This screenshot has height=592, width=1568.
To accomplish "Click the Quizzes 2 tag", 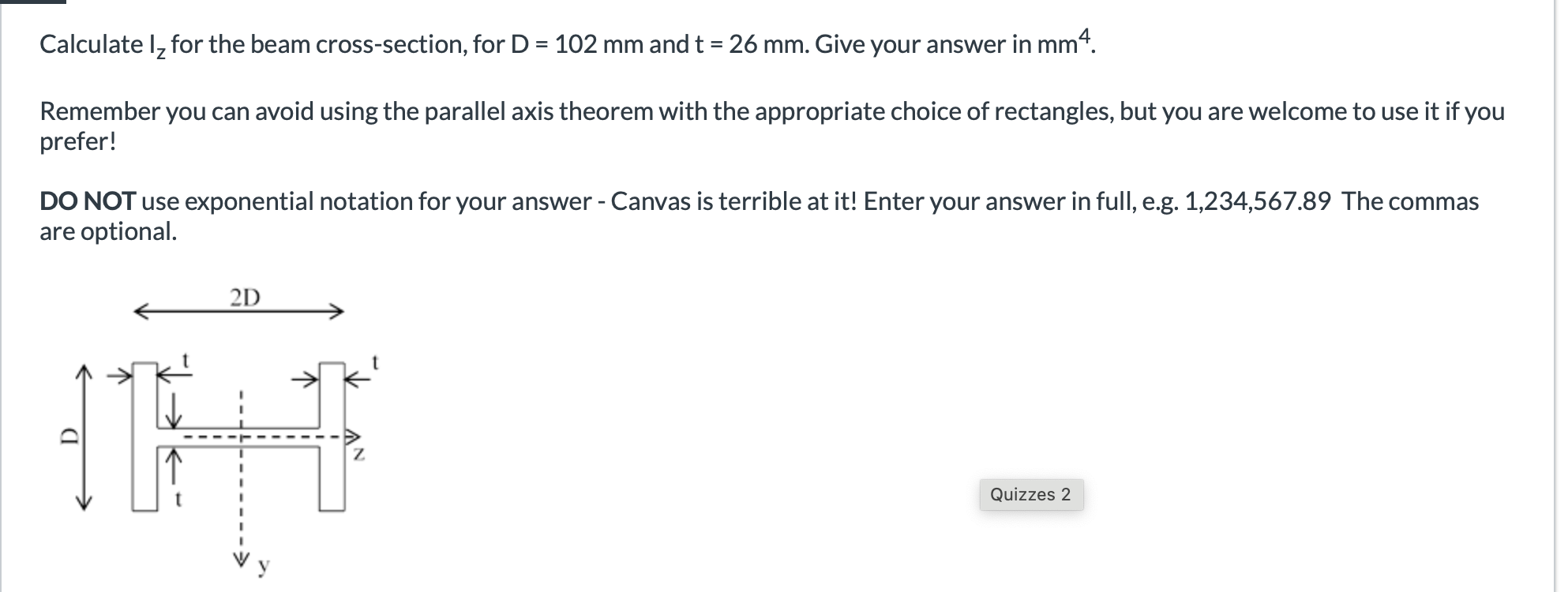I will (1030, 495).
